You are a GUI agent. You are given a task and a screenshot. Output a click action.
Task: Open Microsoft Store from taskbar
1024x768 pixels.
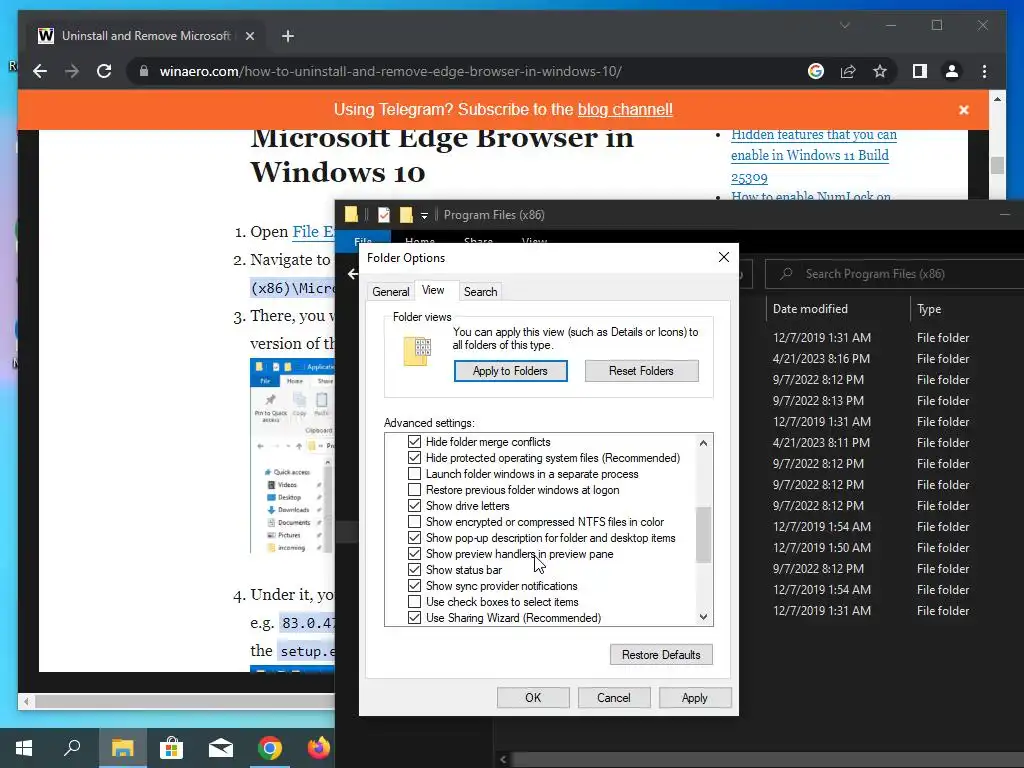pos(172,748)
